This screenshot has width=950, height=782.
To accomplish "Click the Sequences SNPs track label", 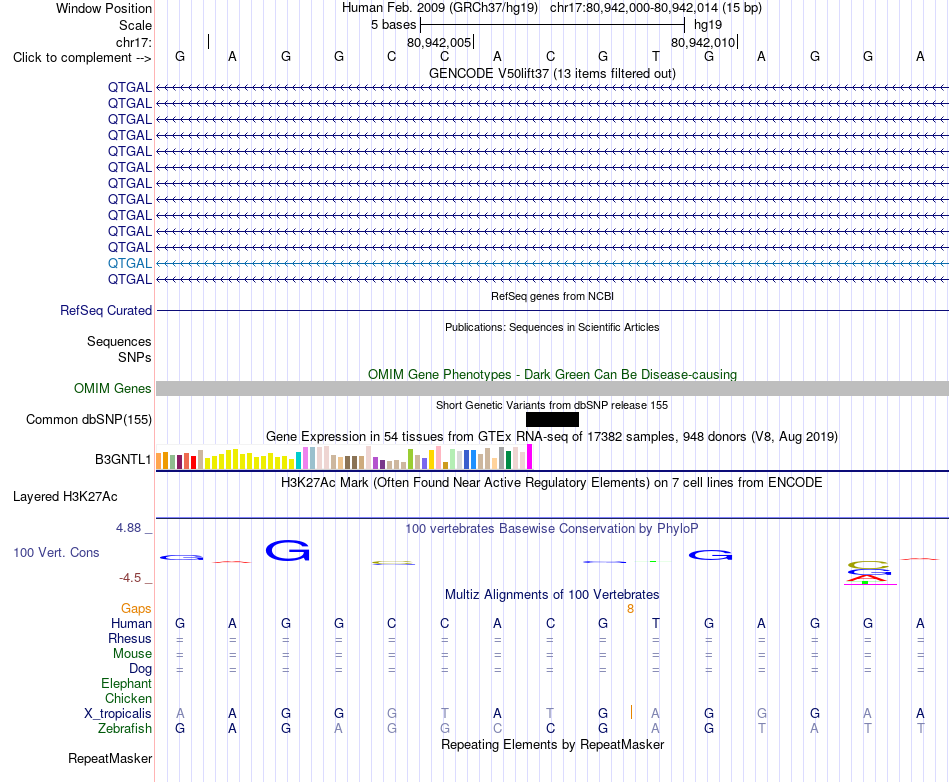I will 119,350.
